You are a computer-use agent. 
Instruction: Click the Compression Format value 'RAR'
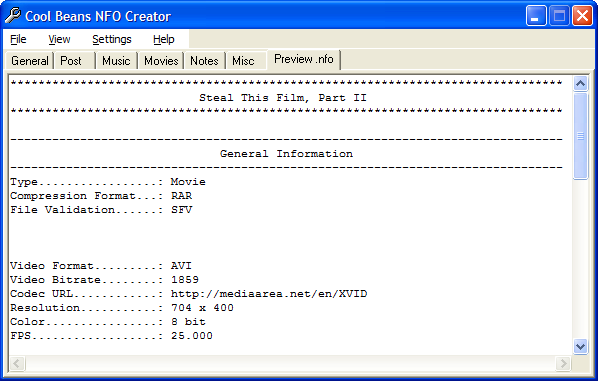coord(182,196)
